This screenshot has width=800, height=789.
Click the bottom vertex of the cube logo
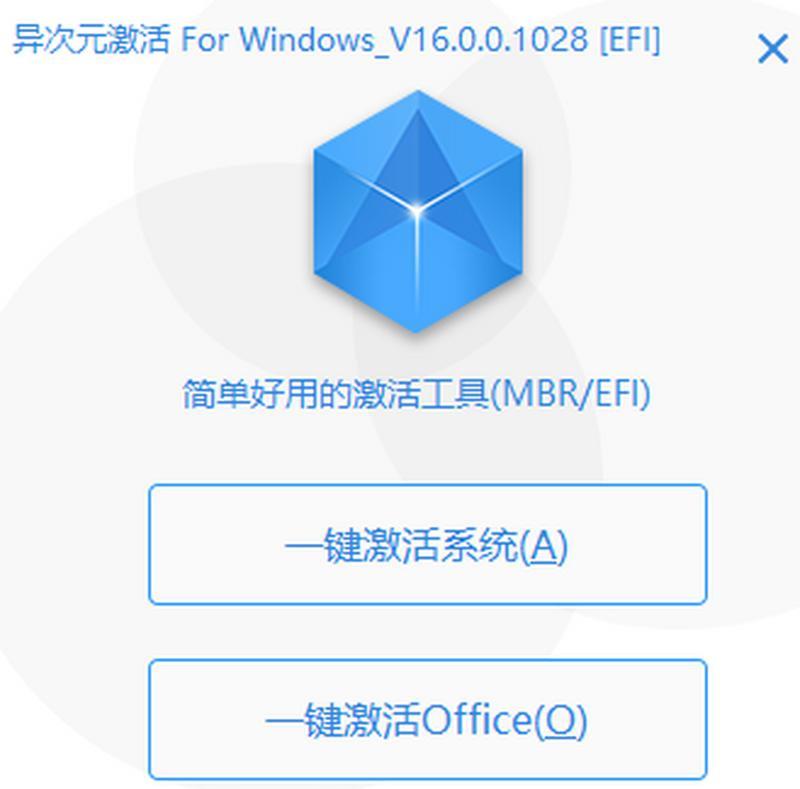417,329
